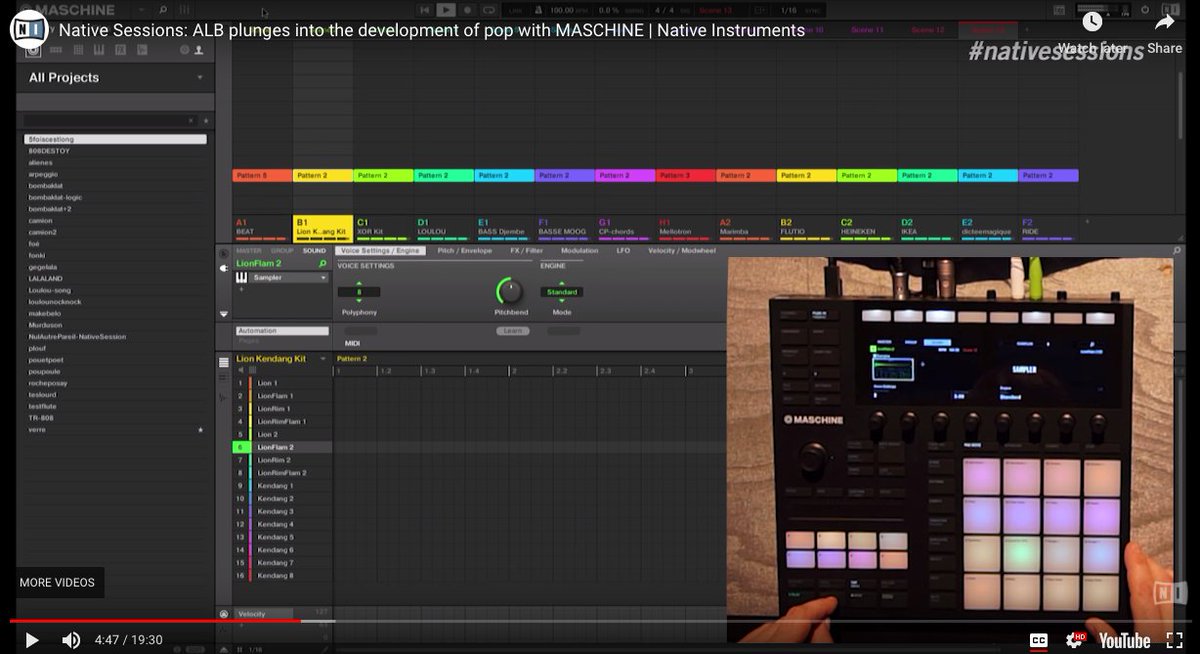Toggle factory content icon in browser
The height and width of the screenshot is (654, 1200).
point(186,48)
